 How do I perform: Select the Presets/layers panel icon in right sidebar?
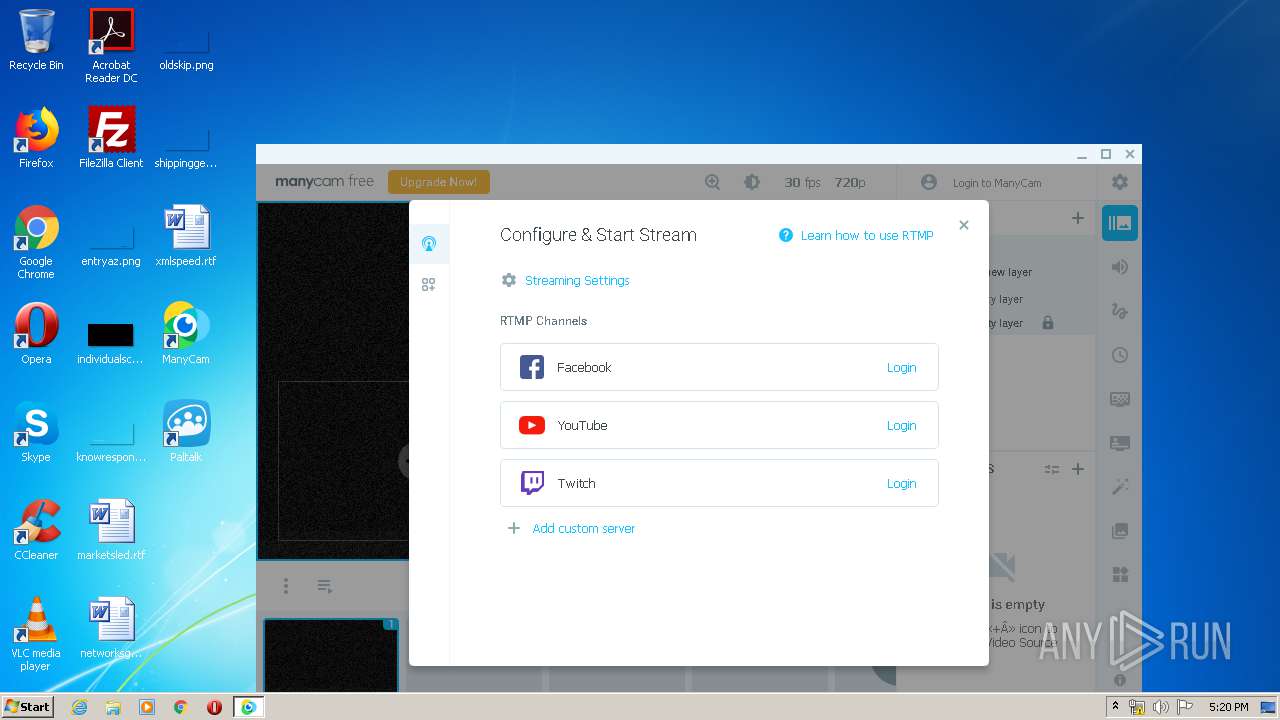coord(1120,223)
